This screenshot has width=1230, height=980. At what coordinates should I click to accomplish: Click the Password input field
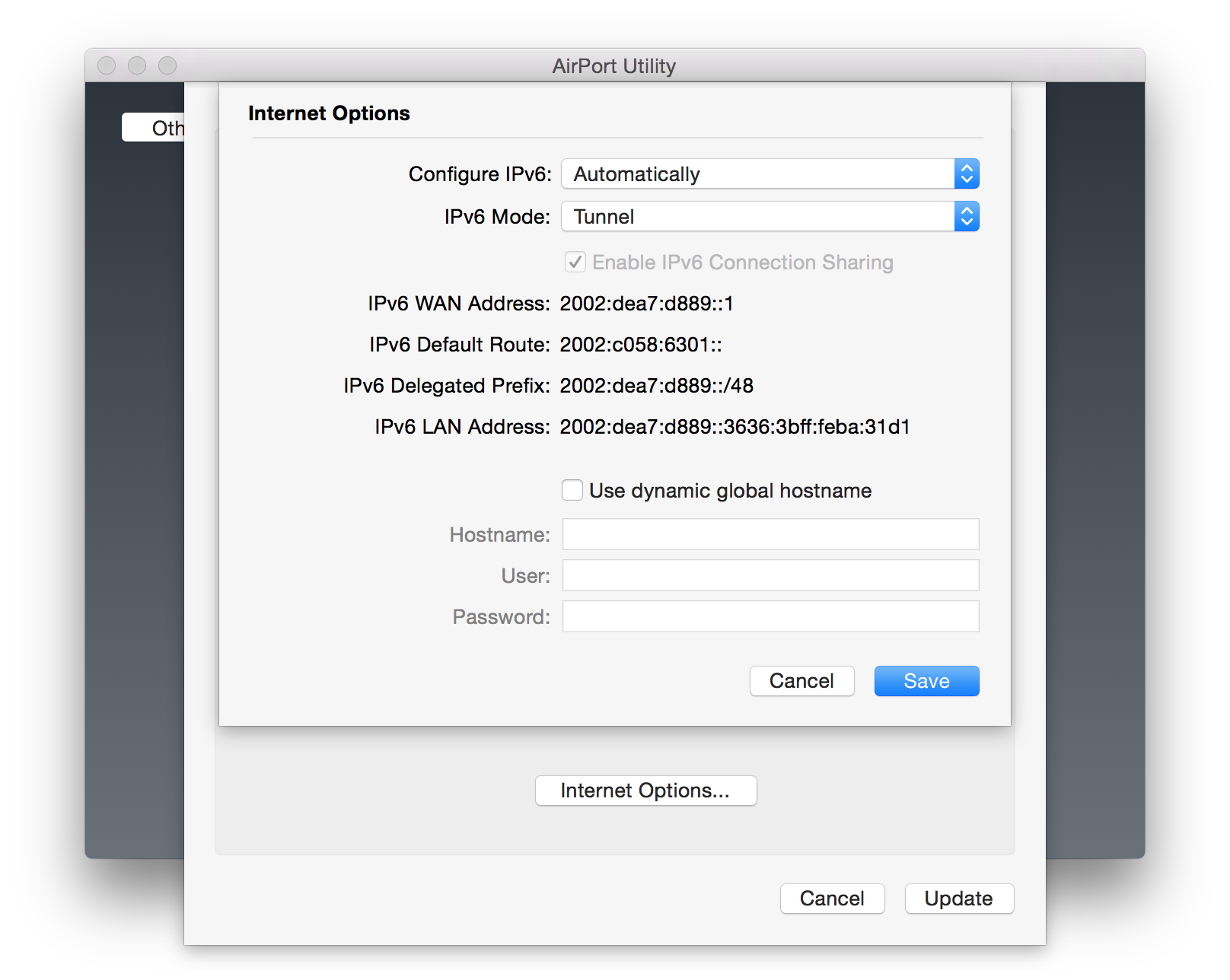(771, 616)
